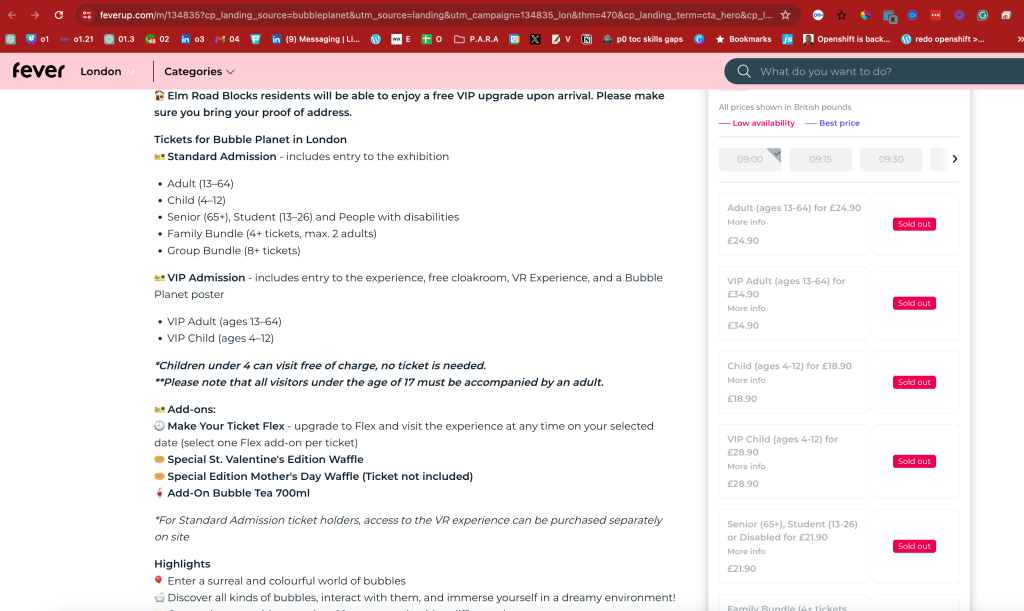Click Sold out badge on Child ticket
The width and height of the screenshot is (1024, 611).
914,382
